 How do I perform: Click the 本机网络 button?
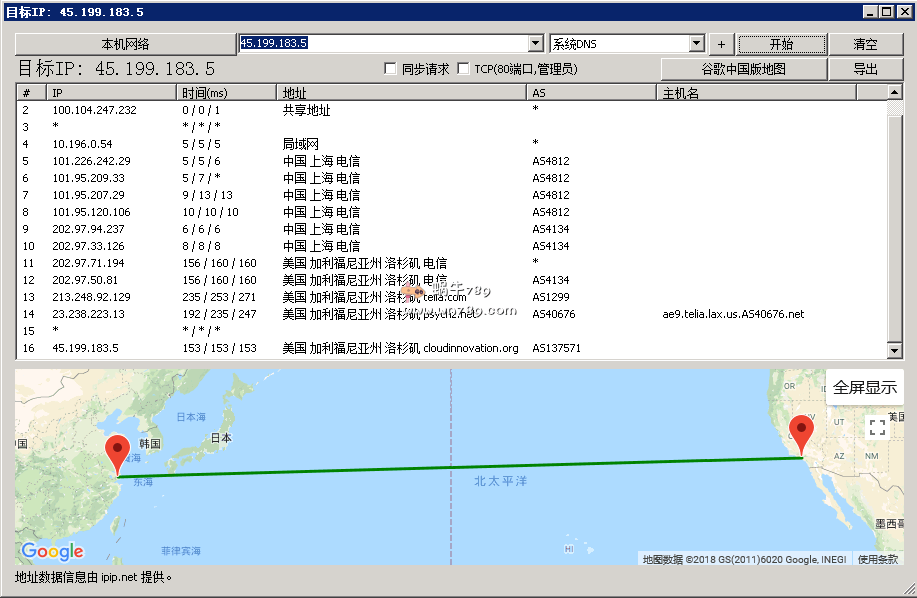point(124,44)
